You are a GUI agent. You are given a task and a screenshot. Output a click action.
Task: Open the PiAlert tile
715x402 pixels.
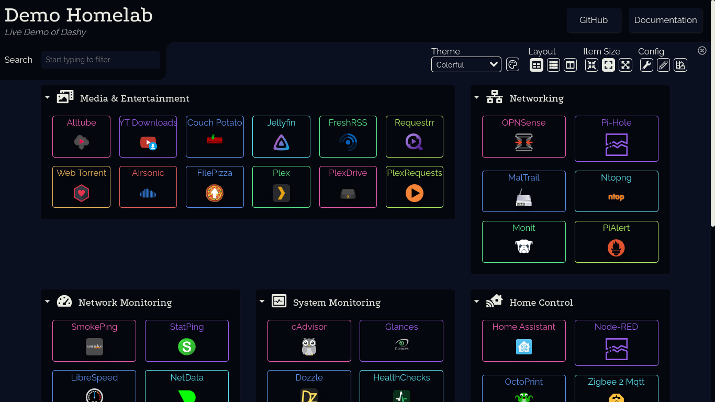point(617,242)
